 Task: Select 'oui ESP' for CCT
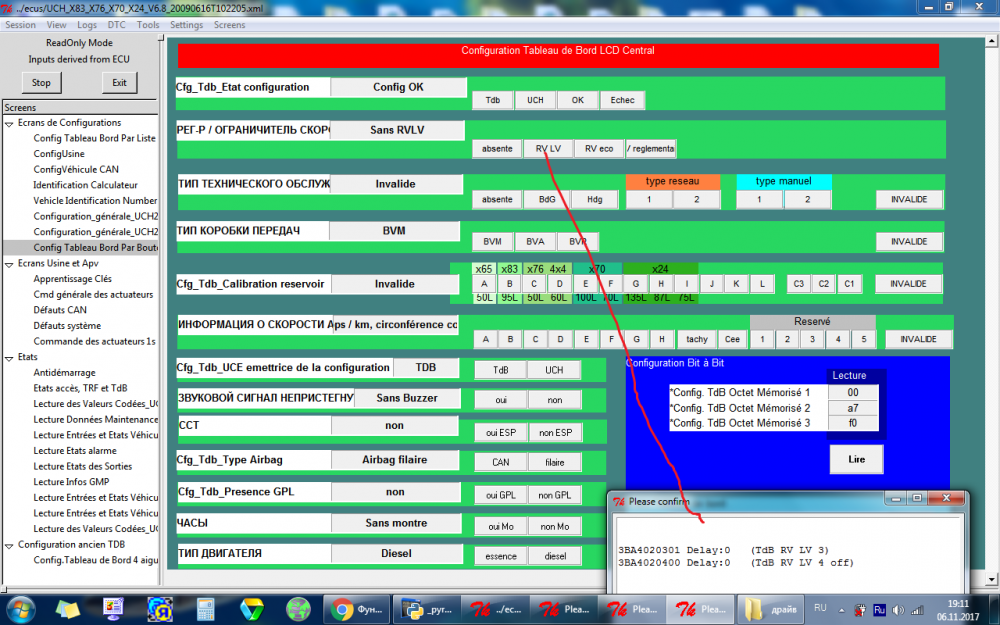pyautogui.click(x=501, y=432)
